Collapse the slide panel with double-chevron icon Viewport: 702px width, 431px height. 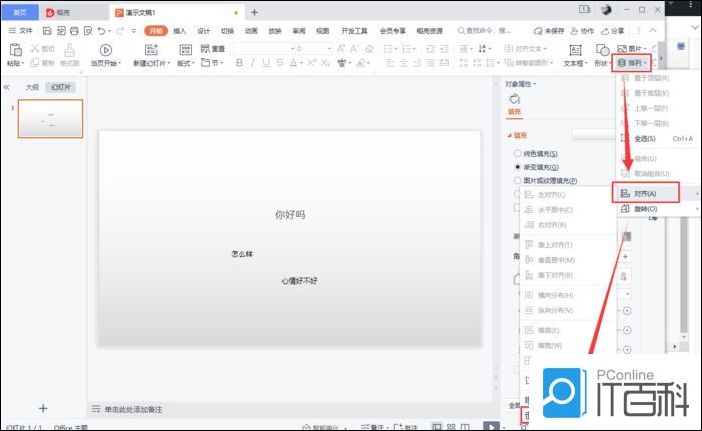(x=8, y=87)
